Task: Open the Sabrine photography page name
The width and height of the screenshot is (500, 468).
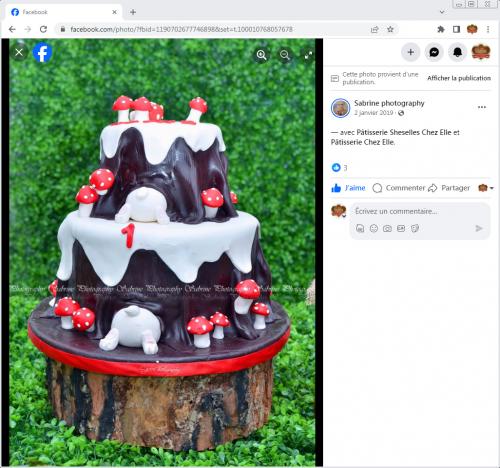Action: 389,103
